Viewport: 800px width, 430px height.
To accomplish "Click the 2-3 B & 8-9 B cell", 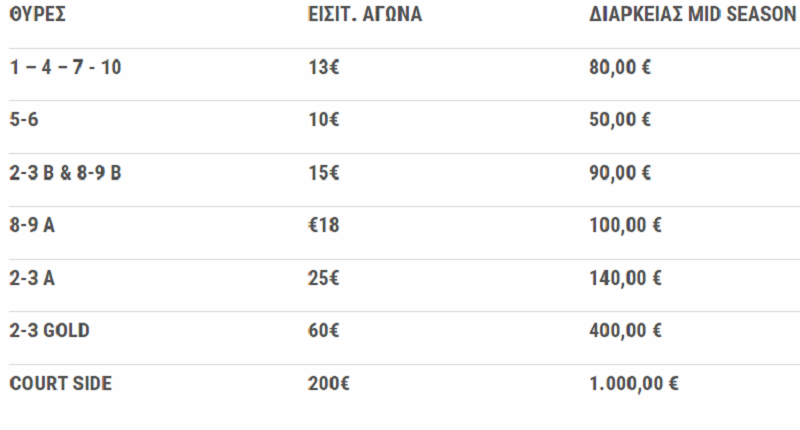I will [x=65, y=173].
